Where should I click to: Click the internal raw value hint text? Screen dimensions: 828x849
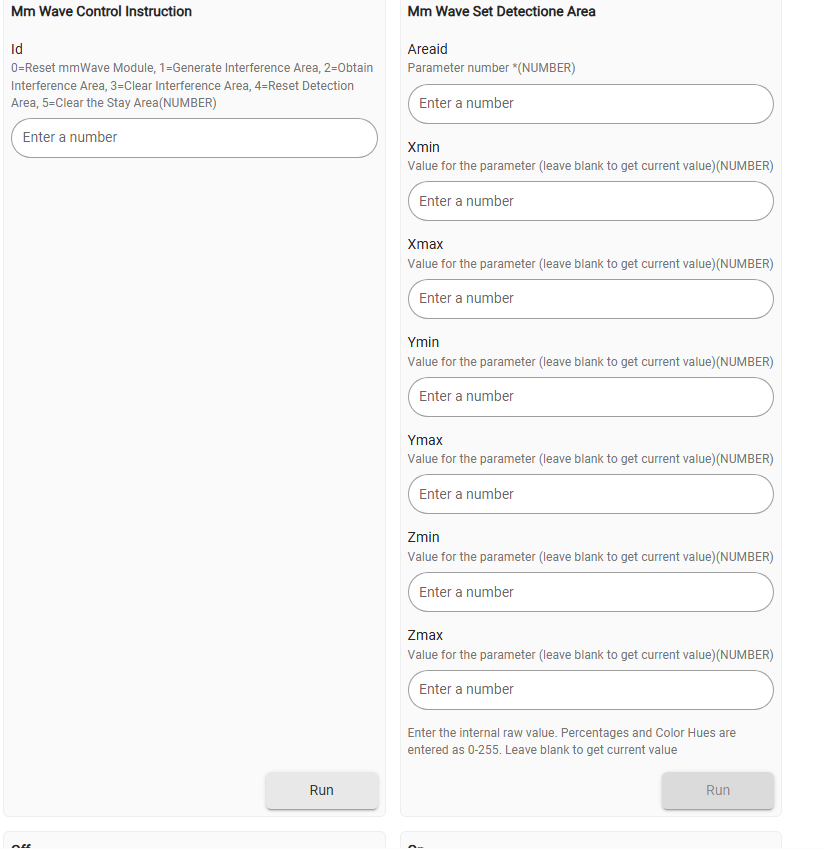(571, 741)
